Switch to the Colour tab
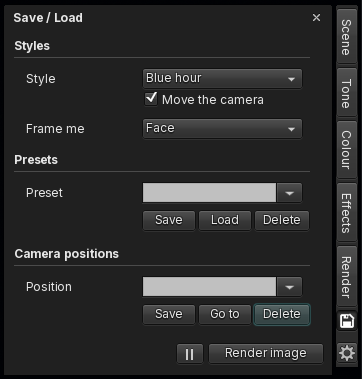 click(347, 150)
